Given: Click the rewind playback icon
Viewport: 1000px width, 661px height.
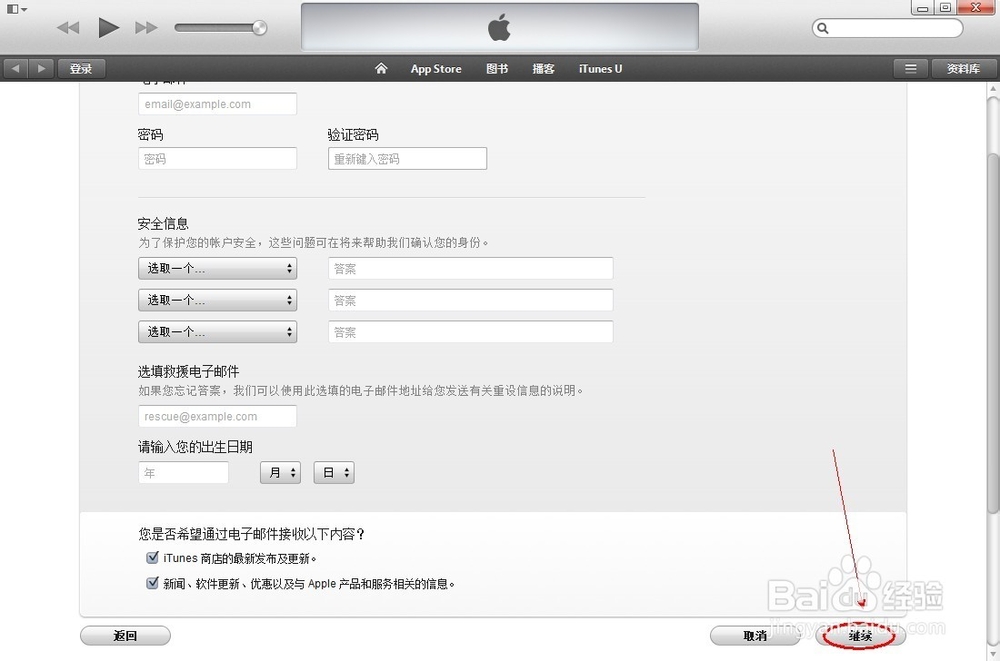Looking at the screenshot, I should pyautogui.click(x=67, y=27).
